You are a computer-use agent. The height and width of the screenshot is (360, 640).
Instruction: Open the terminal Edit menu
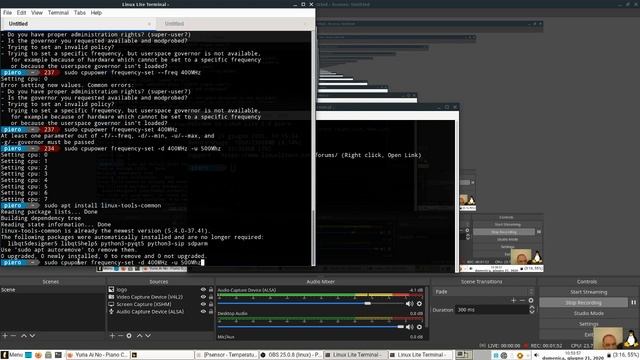click(x=21, y=13)
